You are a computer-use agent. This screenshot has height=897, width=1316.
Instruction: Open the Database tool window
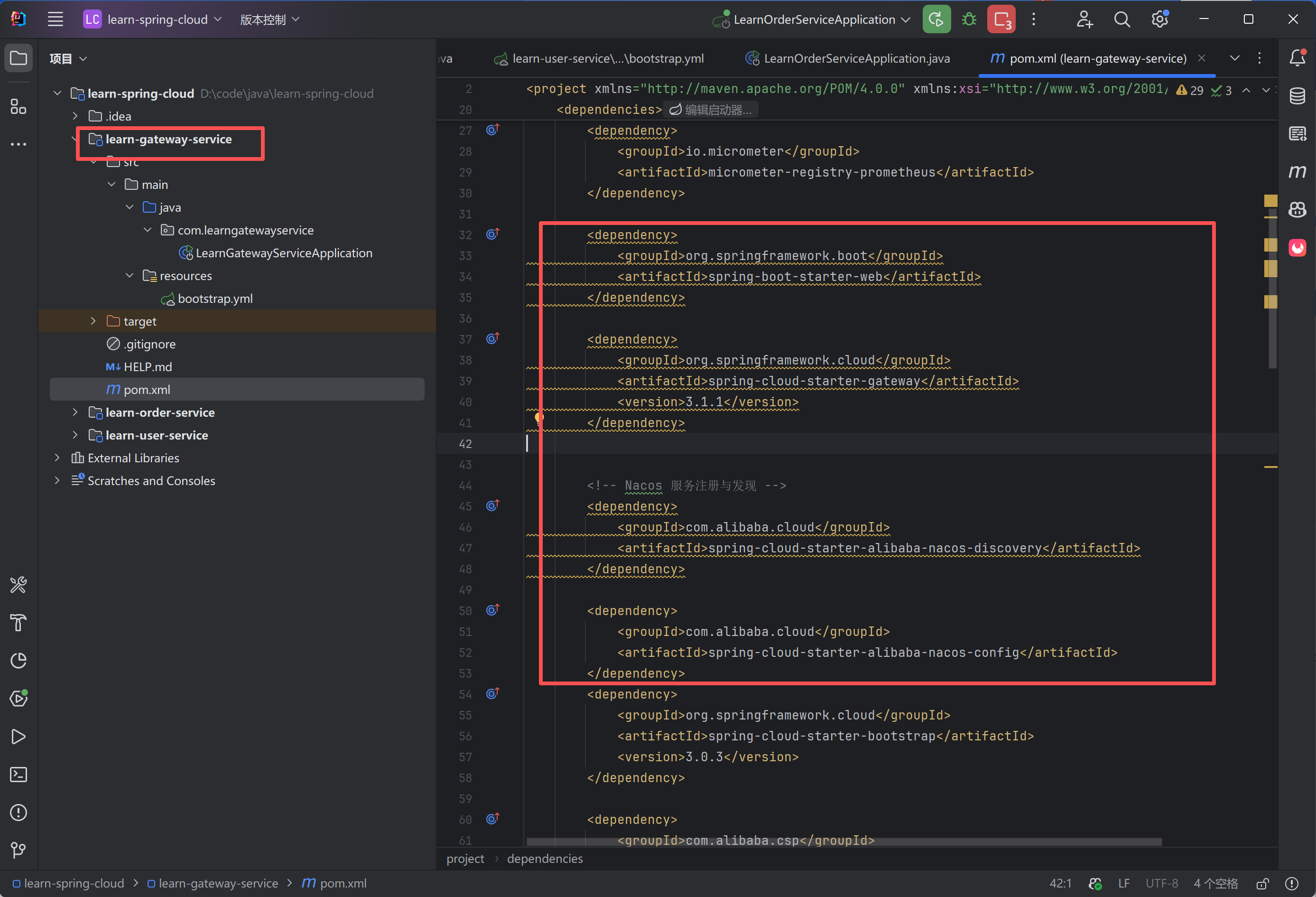click(x=1297, y=96)
